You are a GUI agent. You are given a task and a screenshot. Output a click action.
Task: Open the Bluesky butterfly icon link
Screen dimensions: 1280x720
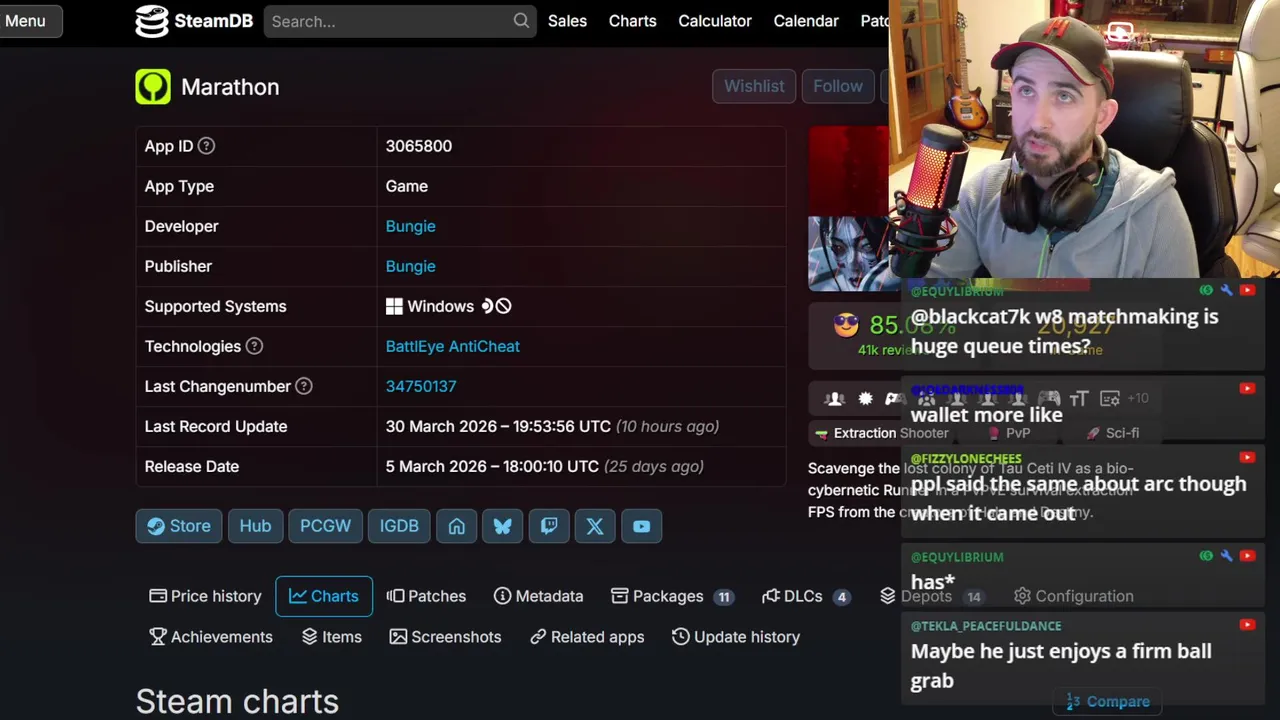pos(503,526)
